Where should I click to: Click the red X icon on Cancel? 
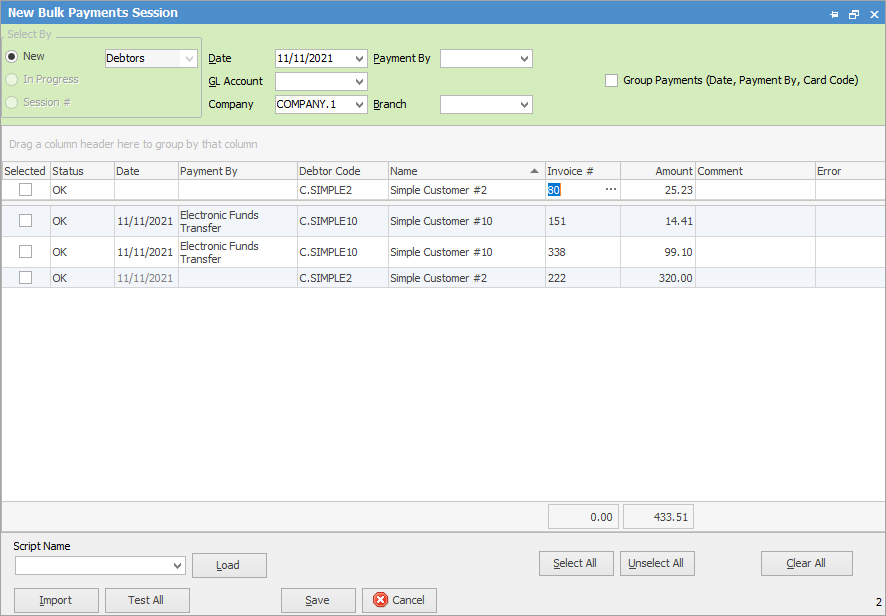pyautogui.click(x=380, y=600)
